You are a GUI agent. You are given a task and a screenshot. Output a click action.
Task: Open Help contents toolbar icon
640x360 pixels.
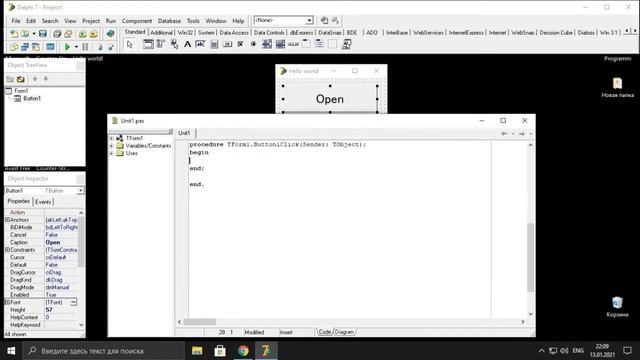[x=110, y=34]
